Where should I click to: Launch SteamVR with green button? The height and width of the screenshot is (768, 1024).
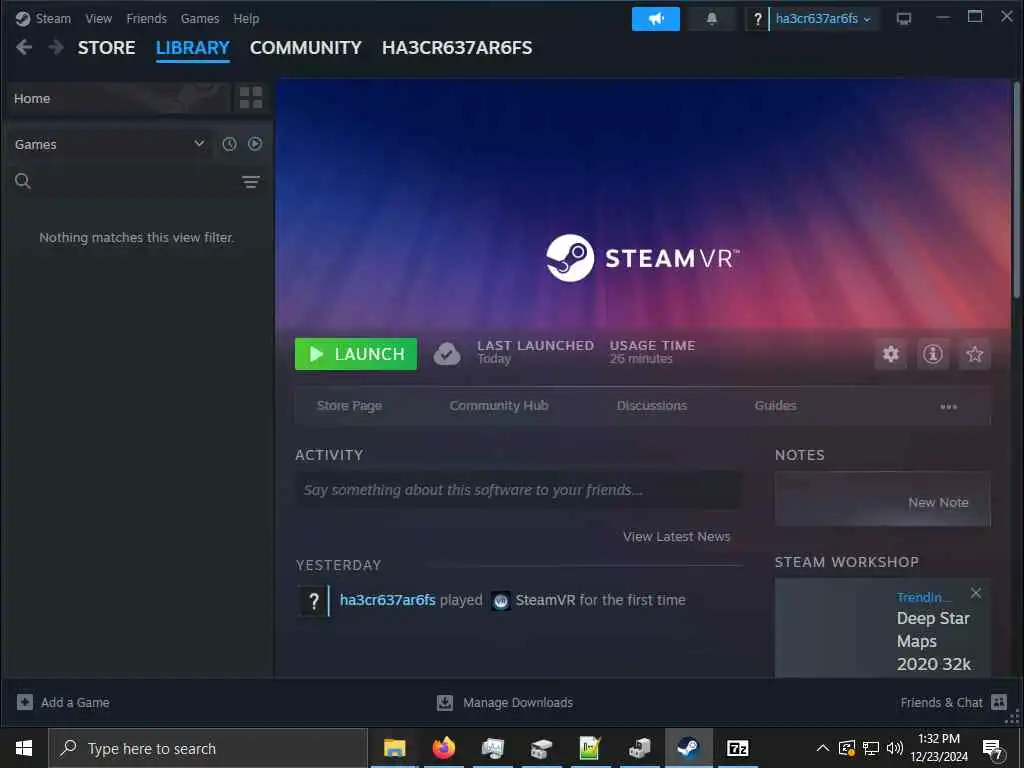(356, 354)
